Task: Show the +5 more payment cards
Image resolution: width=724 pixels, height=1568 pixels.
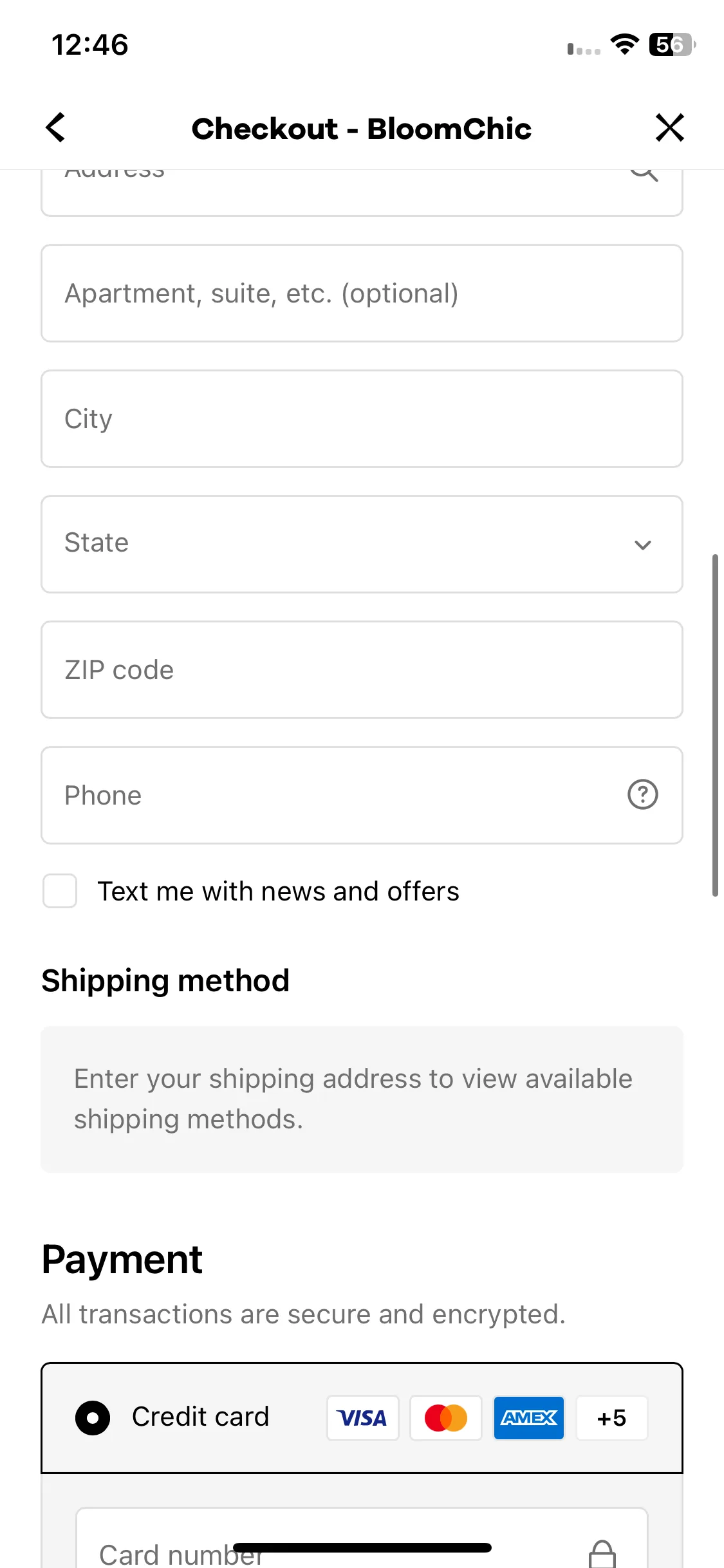Action: coord(611,1417)
